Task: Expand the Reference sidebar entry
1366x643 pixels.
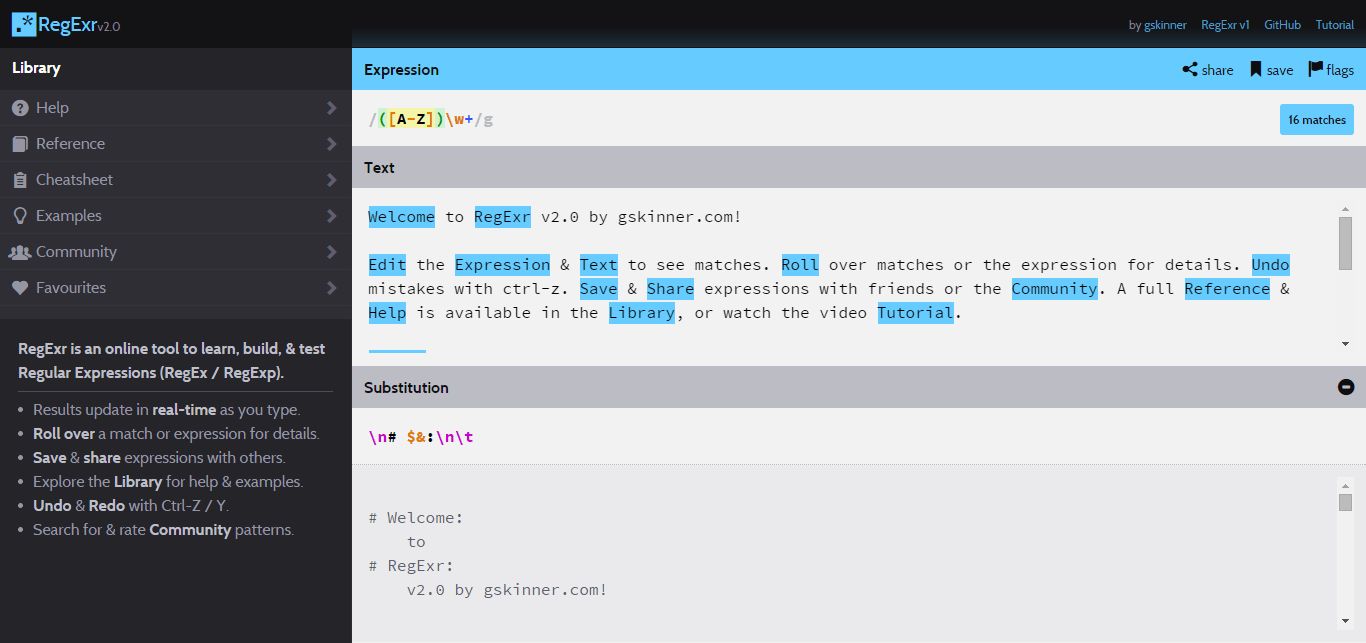Action: (332, 143)
